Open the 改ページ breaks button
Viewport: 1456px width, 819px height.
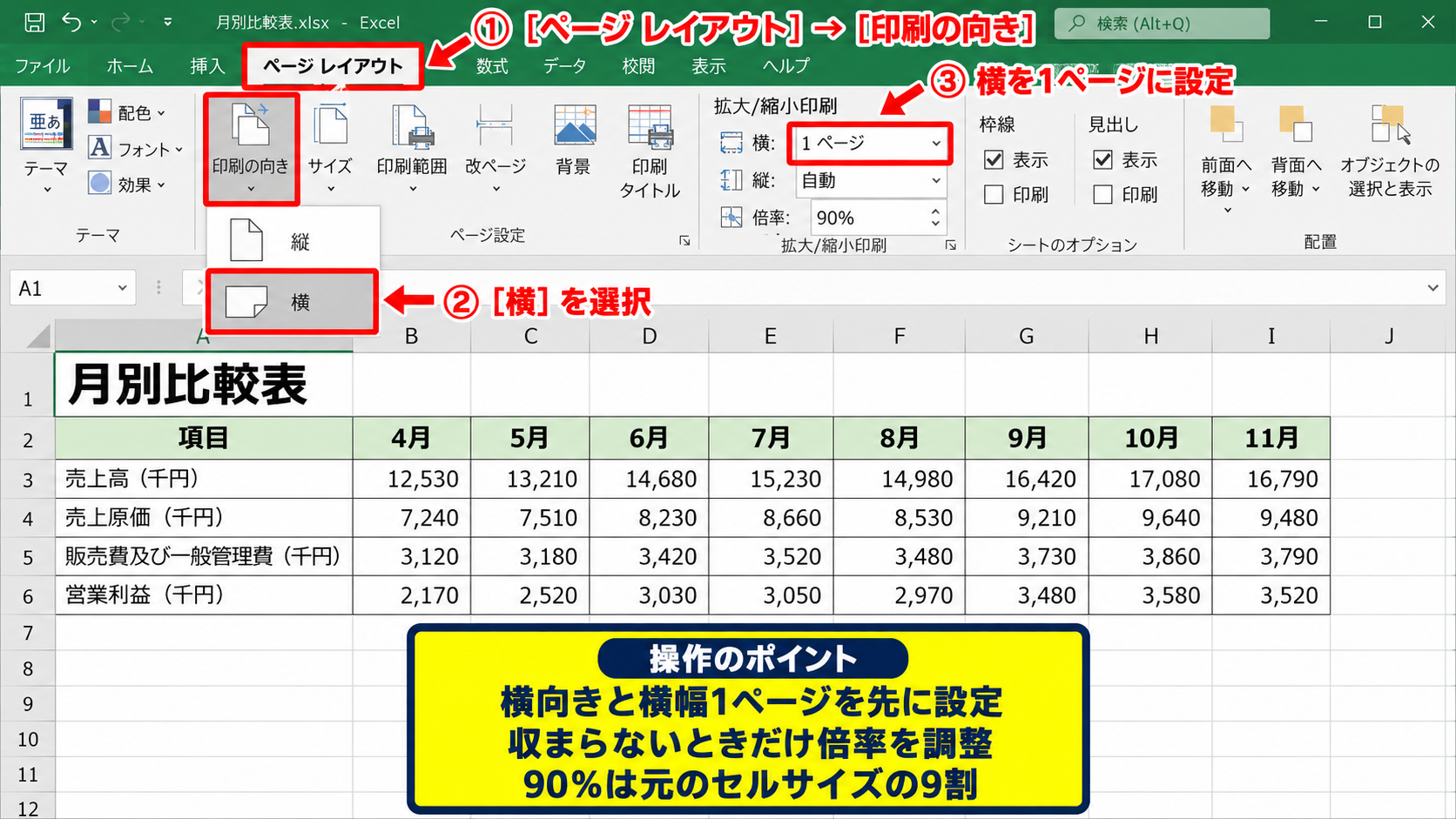tap(495, 149)
